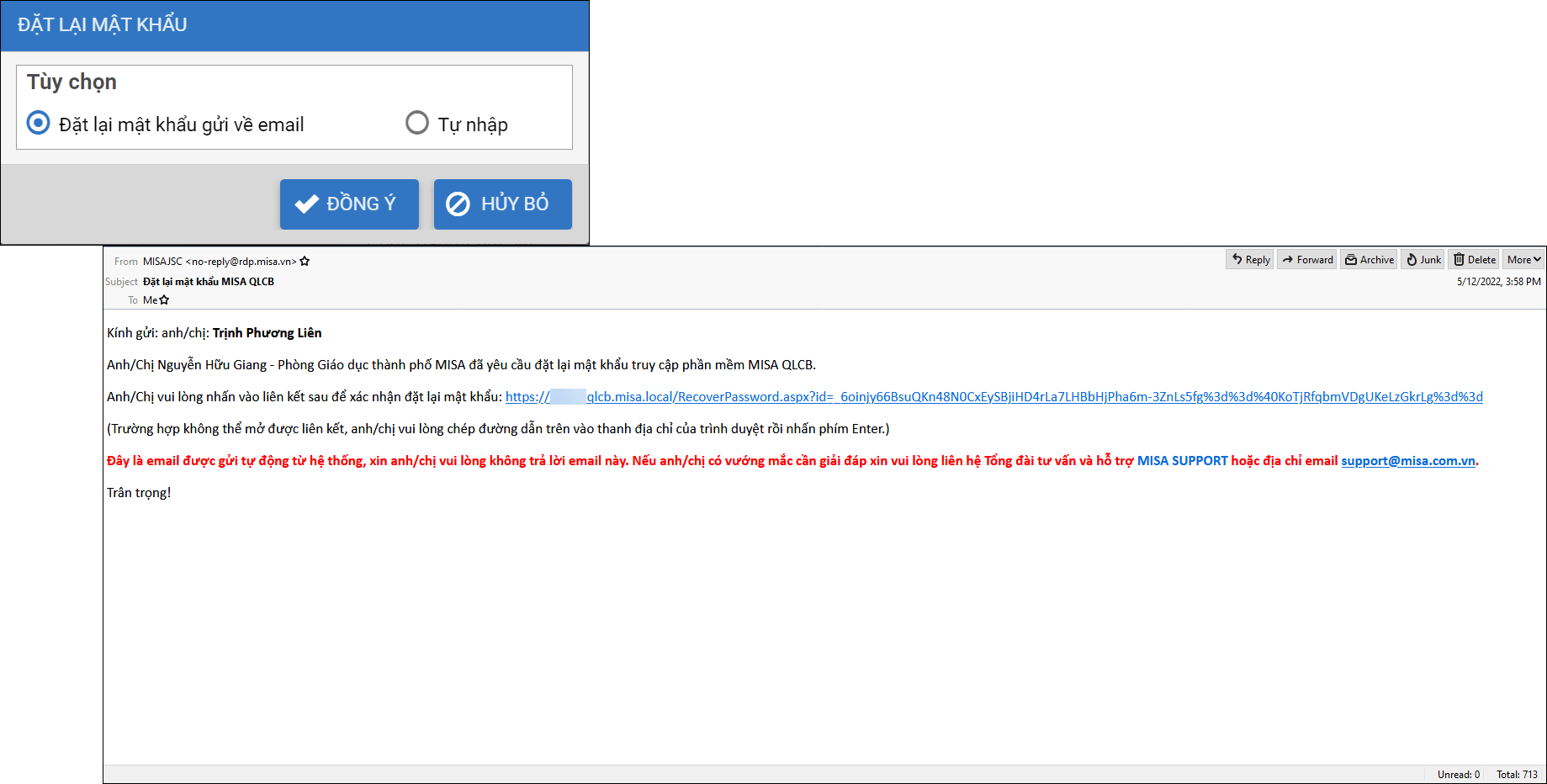Archive the MISA QLCB email

click(1369, 260)
